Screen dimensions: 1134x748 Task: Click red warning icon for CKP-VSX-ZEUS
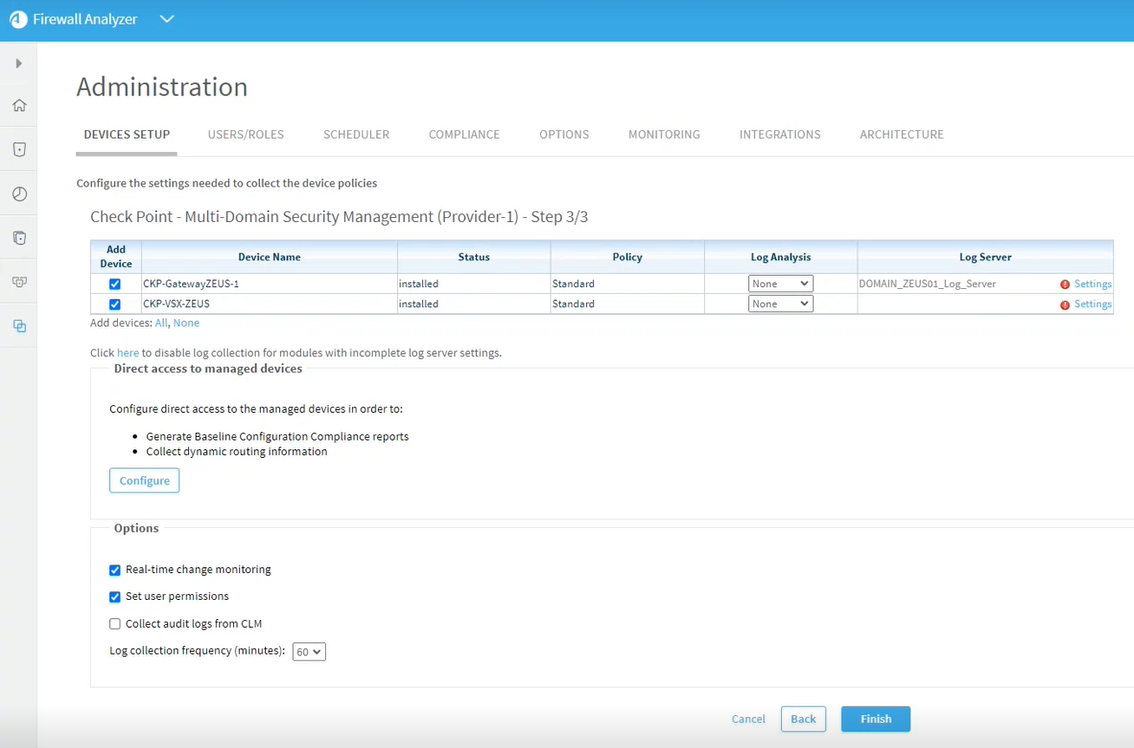(x=1064, y=305)
